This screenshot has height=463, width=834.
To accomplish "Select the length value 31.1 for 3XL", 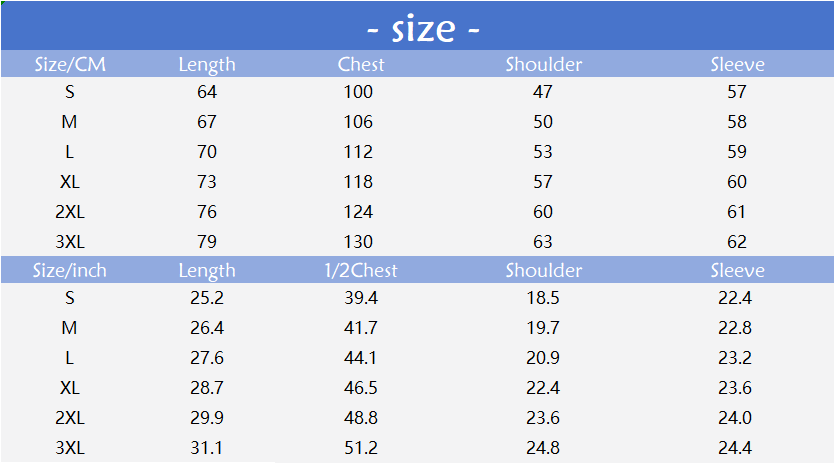I will (207, 448).
